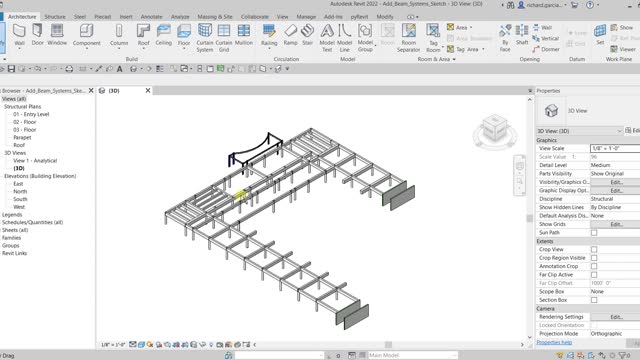Select the By Face opening tool
This screenshot has width=640, height=360.
click(505, 38)
